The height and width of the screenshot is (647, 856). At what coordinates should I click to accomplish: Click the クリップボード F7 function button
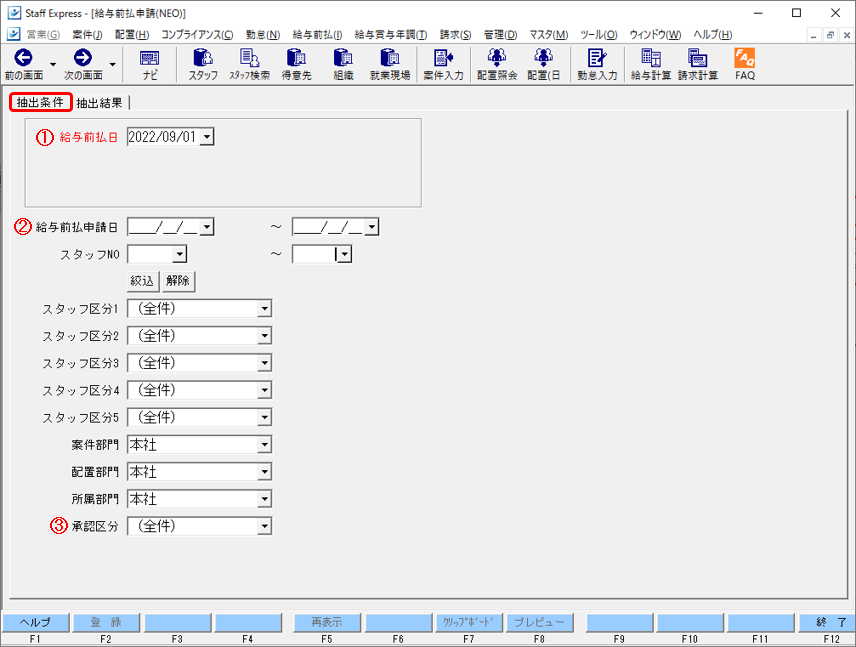(x=468, y=622)
